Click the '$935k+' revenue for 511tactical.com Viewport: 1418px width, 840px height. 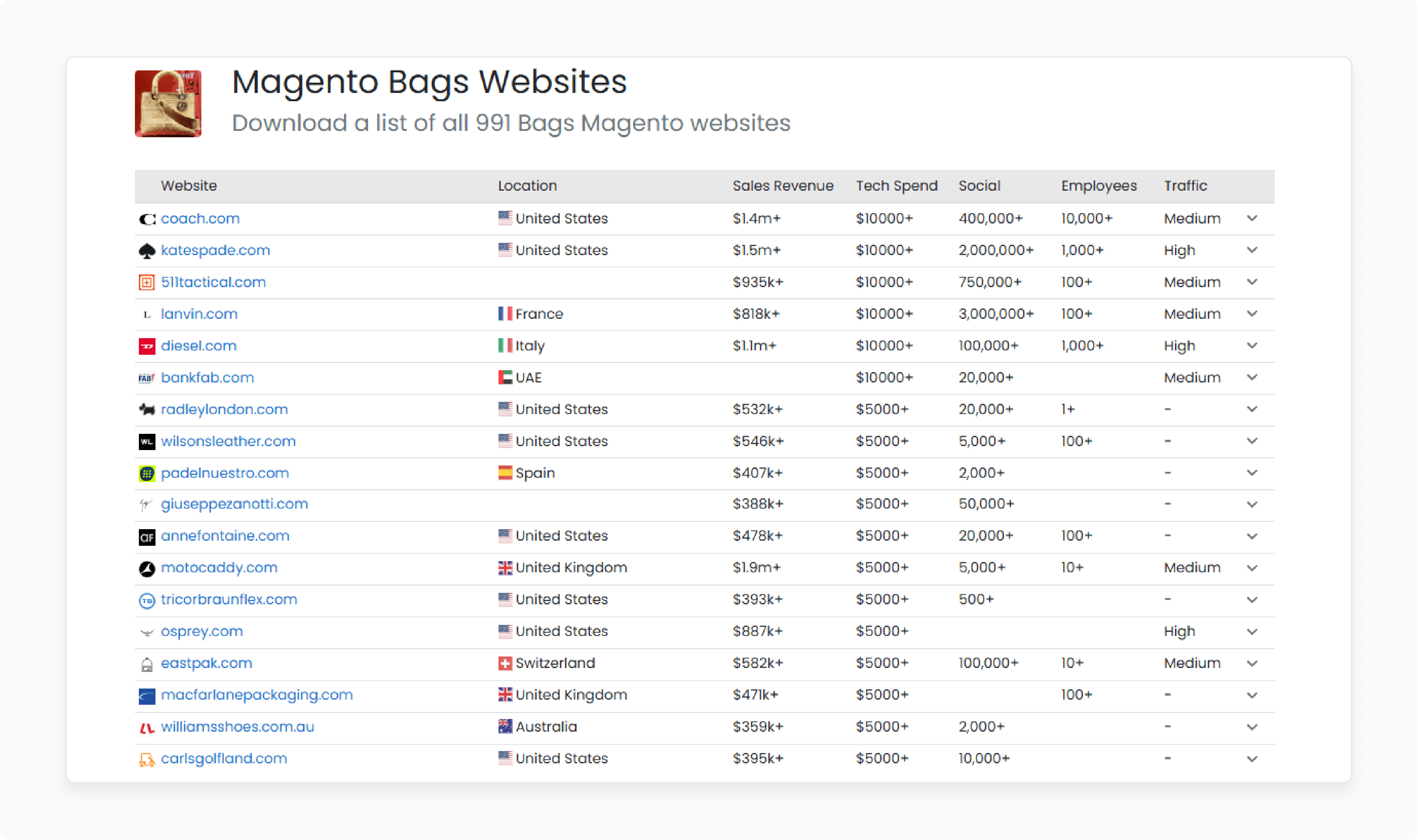pyautogui.click(x=758, y=282)
